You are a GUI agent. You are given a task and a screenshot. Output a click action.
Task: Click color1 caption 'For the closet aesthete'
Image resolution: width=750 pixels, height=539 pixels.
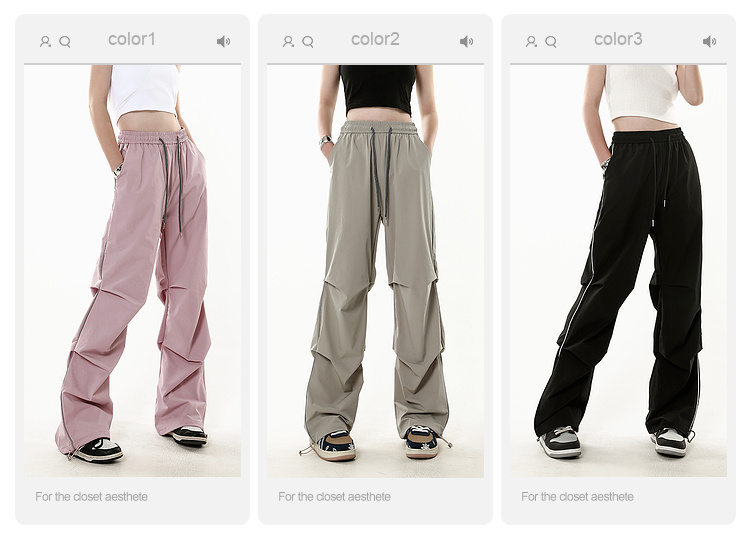[x=91, y=497]
